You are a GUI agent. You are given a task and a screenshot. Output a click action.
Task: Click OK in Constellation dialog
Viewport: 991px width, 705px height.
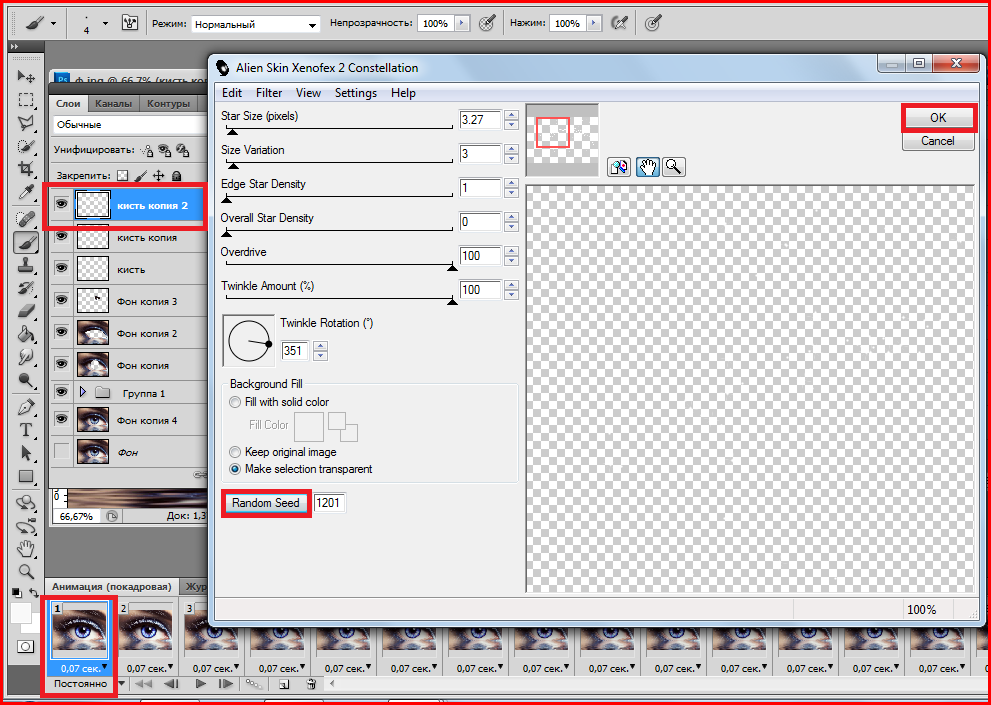tap(938, 118)
